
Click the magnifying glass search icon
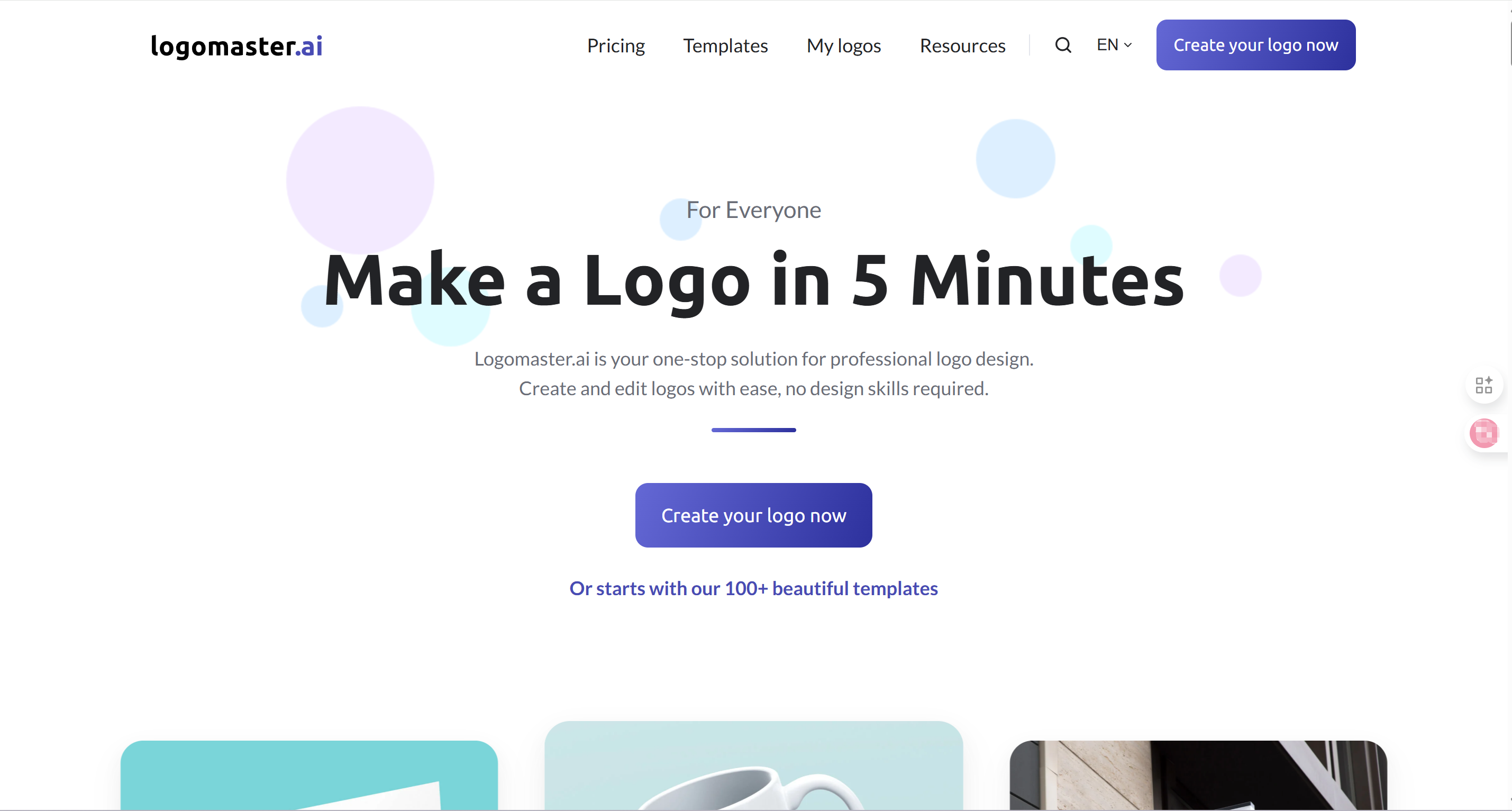point(1063,45)
